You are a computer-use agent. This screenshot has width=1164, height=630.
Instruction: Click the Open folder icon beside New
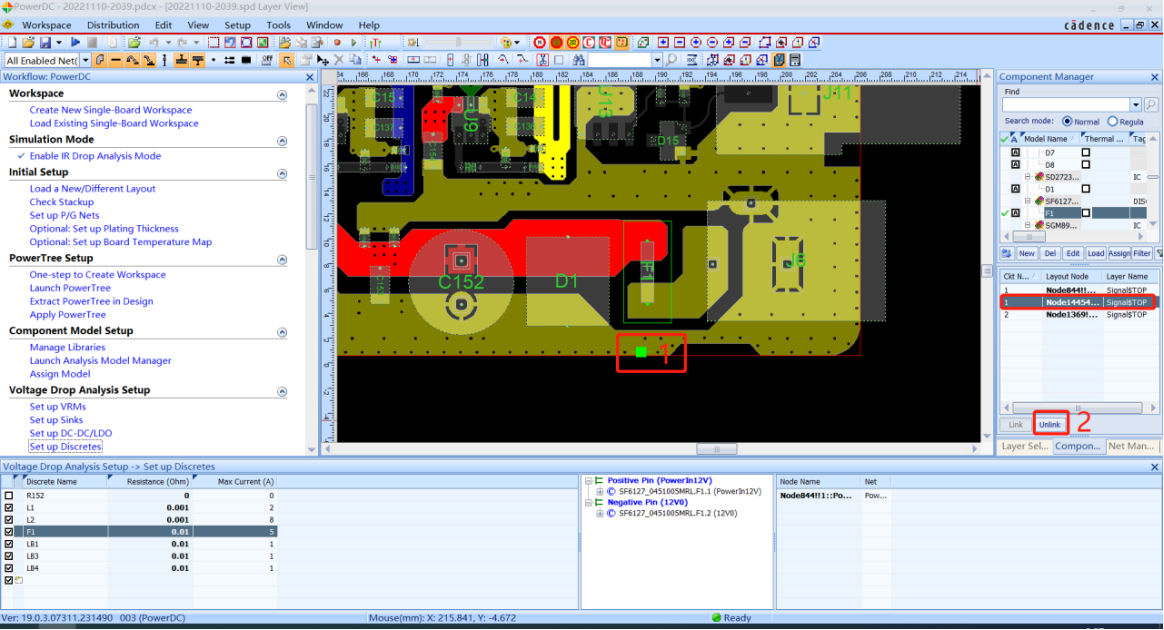coord(27,42)
